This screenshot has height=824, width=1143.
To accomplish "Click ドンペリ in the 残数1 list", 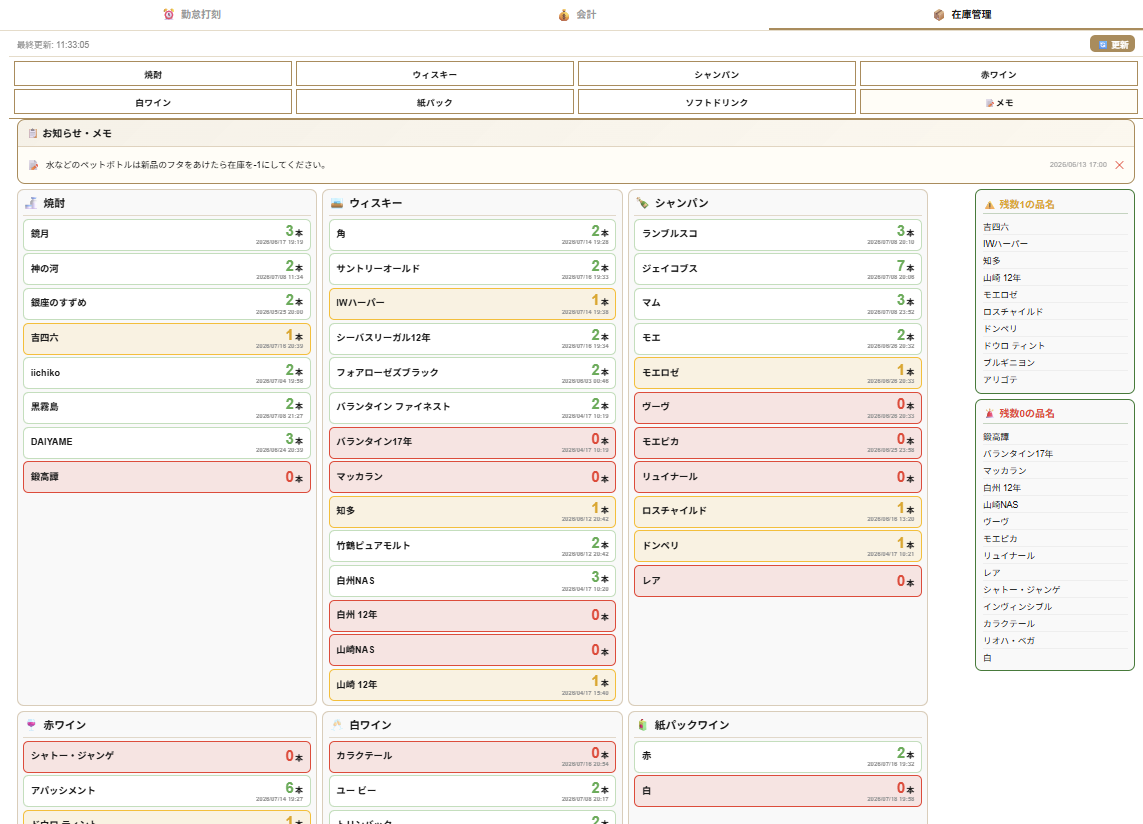I will tap(999, 329).
